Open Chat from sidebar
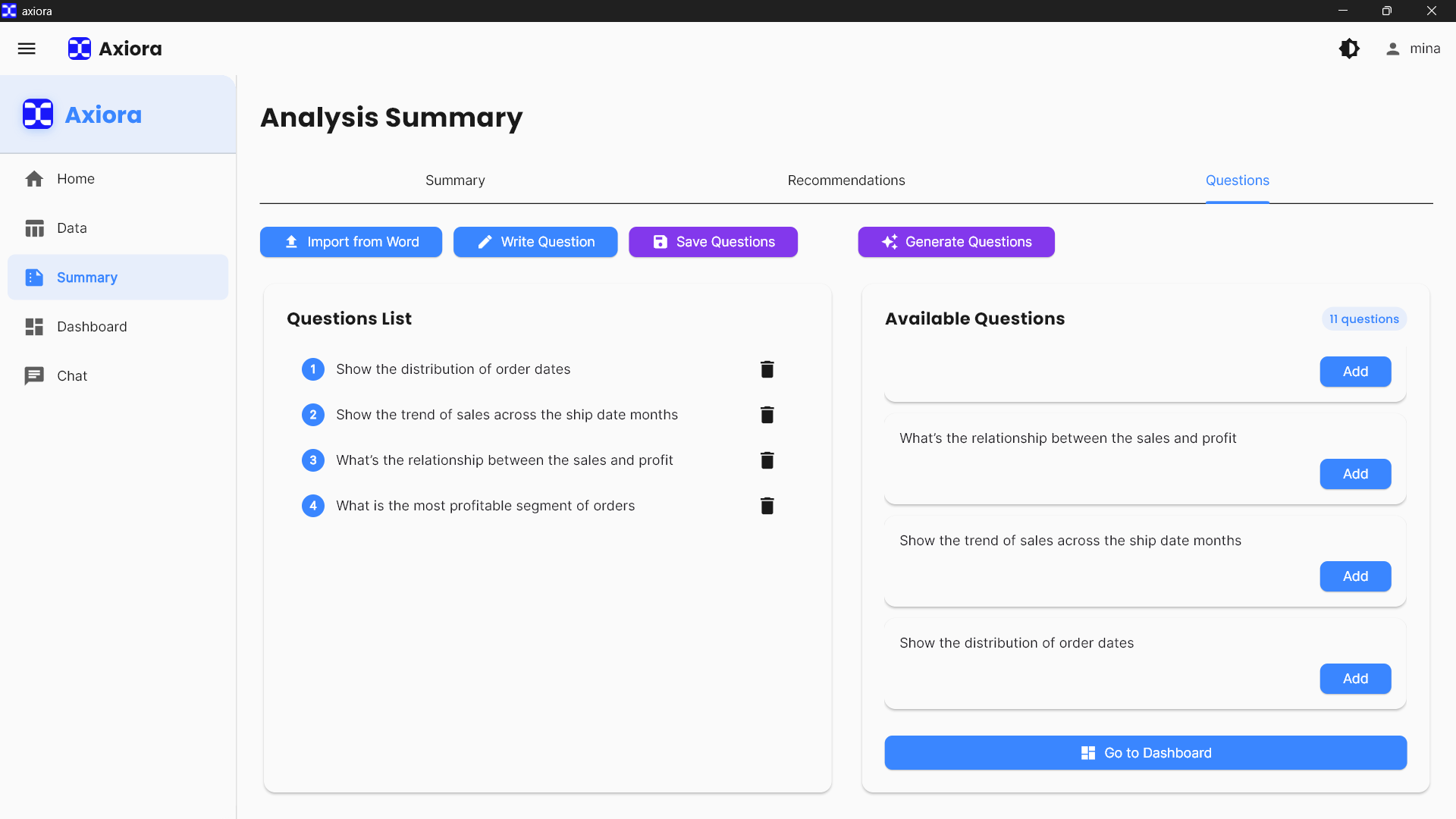This screenshot has height=819, width=1456. tap(72, 376)
